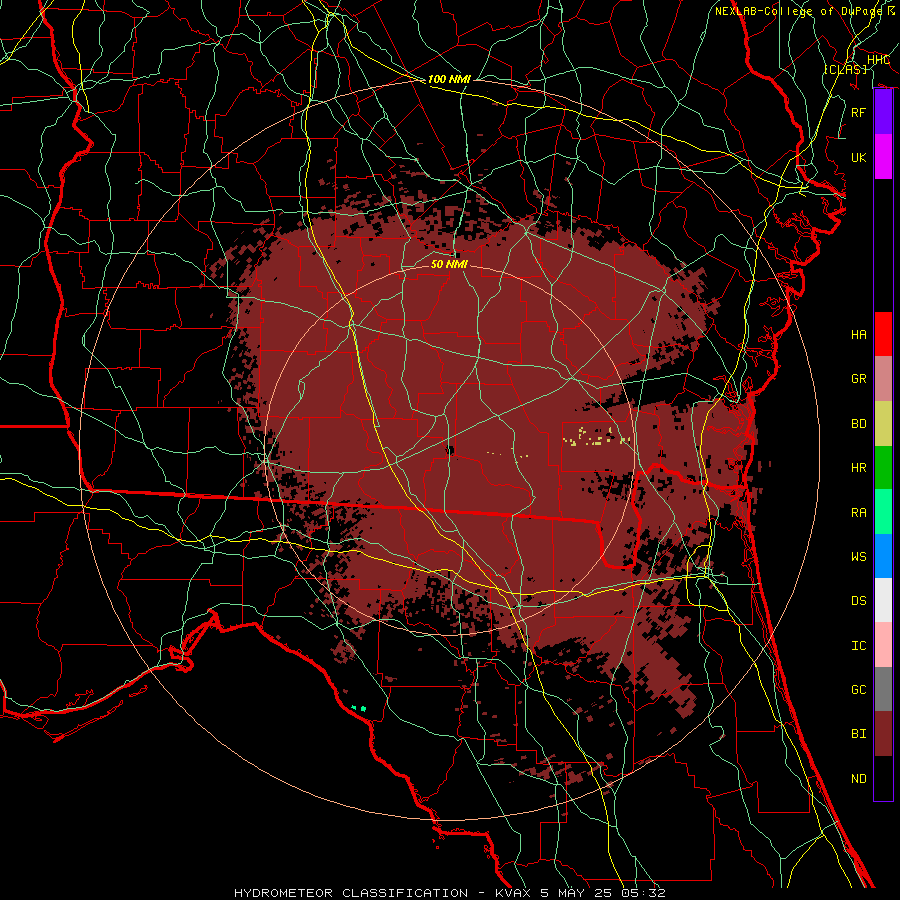The width and height of the screenshot is (900, 900).
Task: Click the HA legend label
Action: [x=859, y=335]
